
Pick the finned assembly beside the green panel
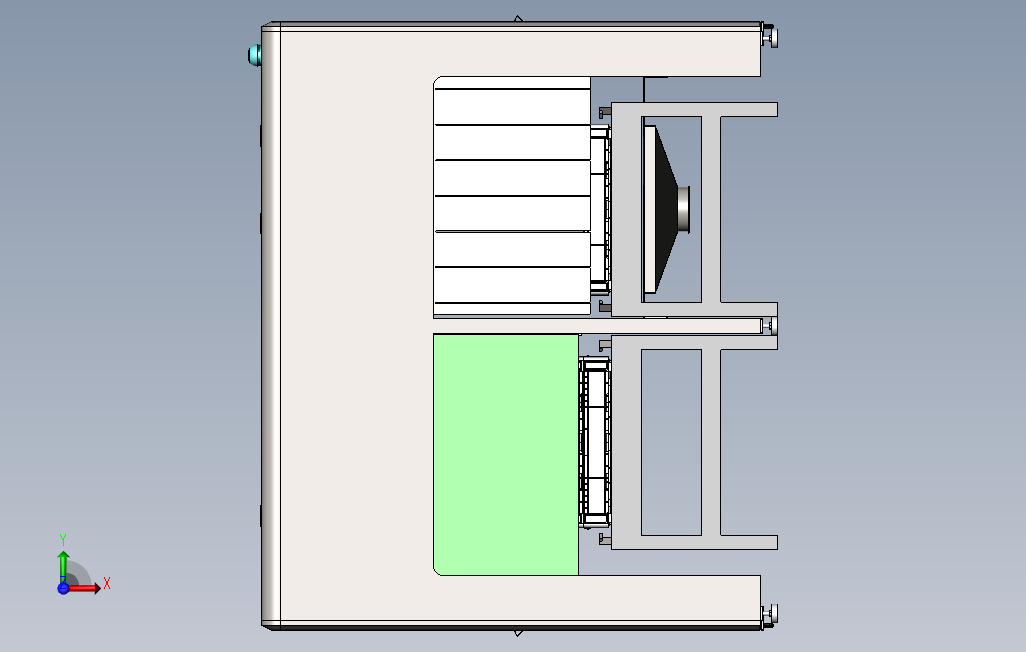point(595,442)
